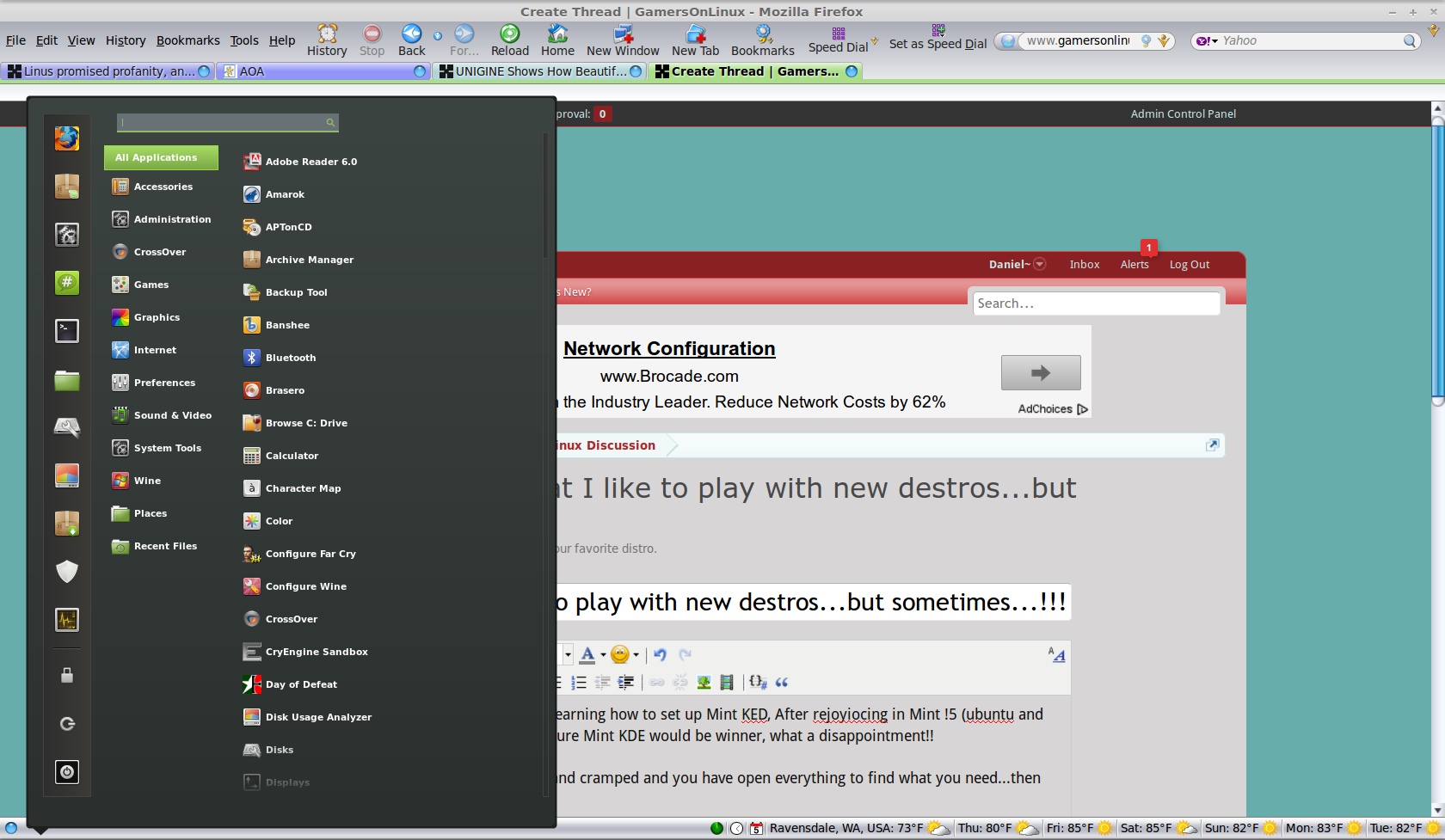Click the Home toolbar button in Firefox

click(x=557, y=40)
